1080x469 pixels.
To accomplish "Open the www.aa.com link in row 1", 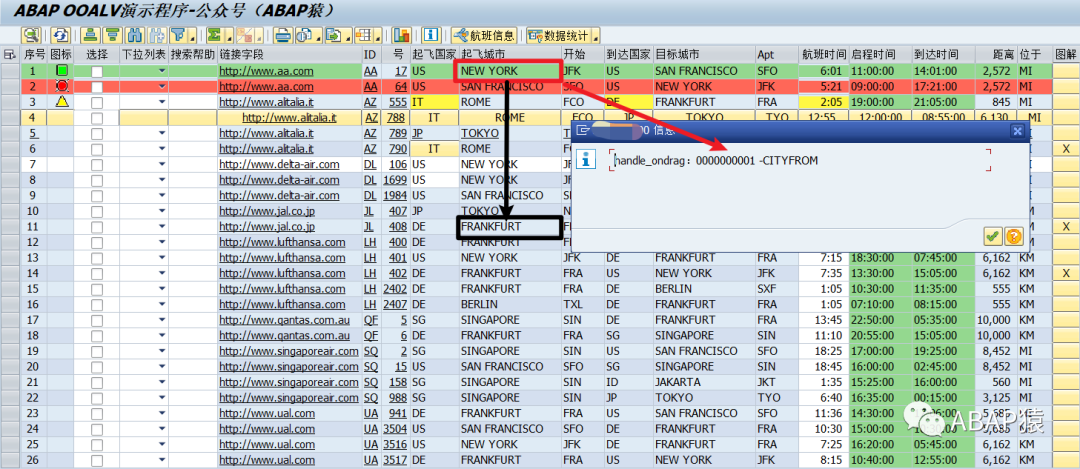I will [x=266, y=71].
